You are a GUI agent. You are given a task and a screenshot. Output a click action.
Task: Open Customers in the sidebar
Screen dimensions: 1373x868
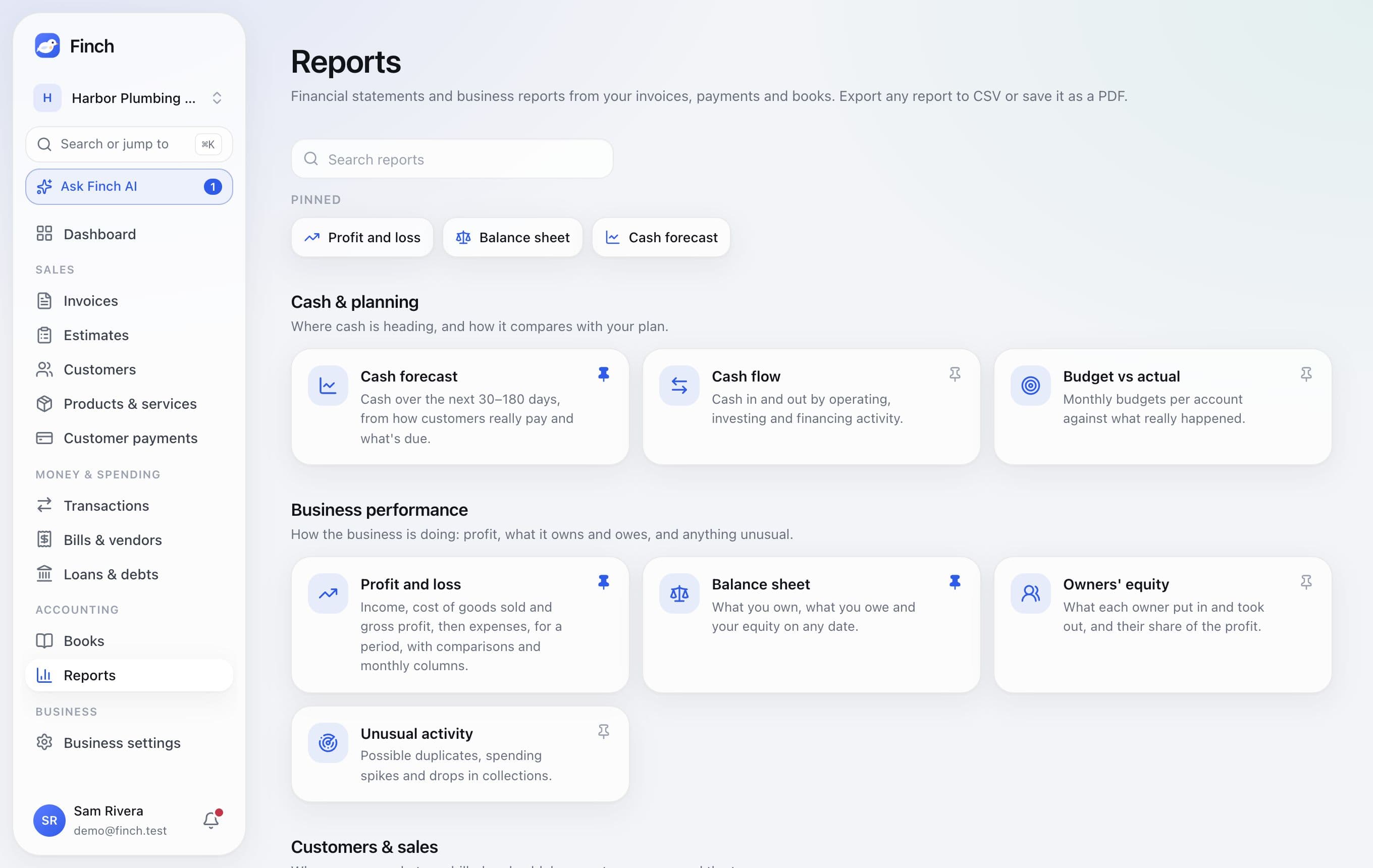tap(129, 369)
